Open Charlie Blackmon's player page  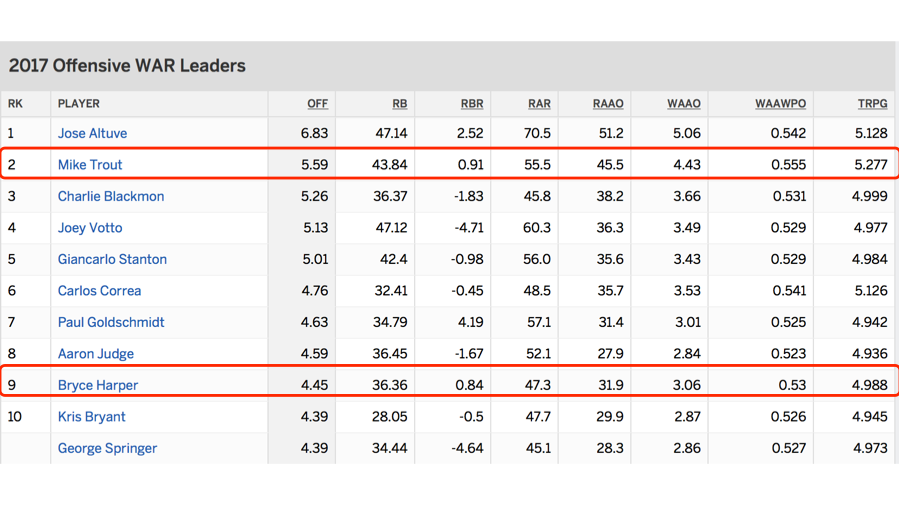point(111,196)
